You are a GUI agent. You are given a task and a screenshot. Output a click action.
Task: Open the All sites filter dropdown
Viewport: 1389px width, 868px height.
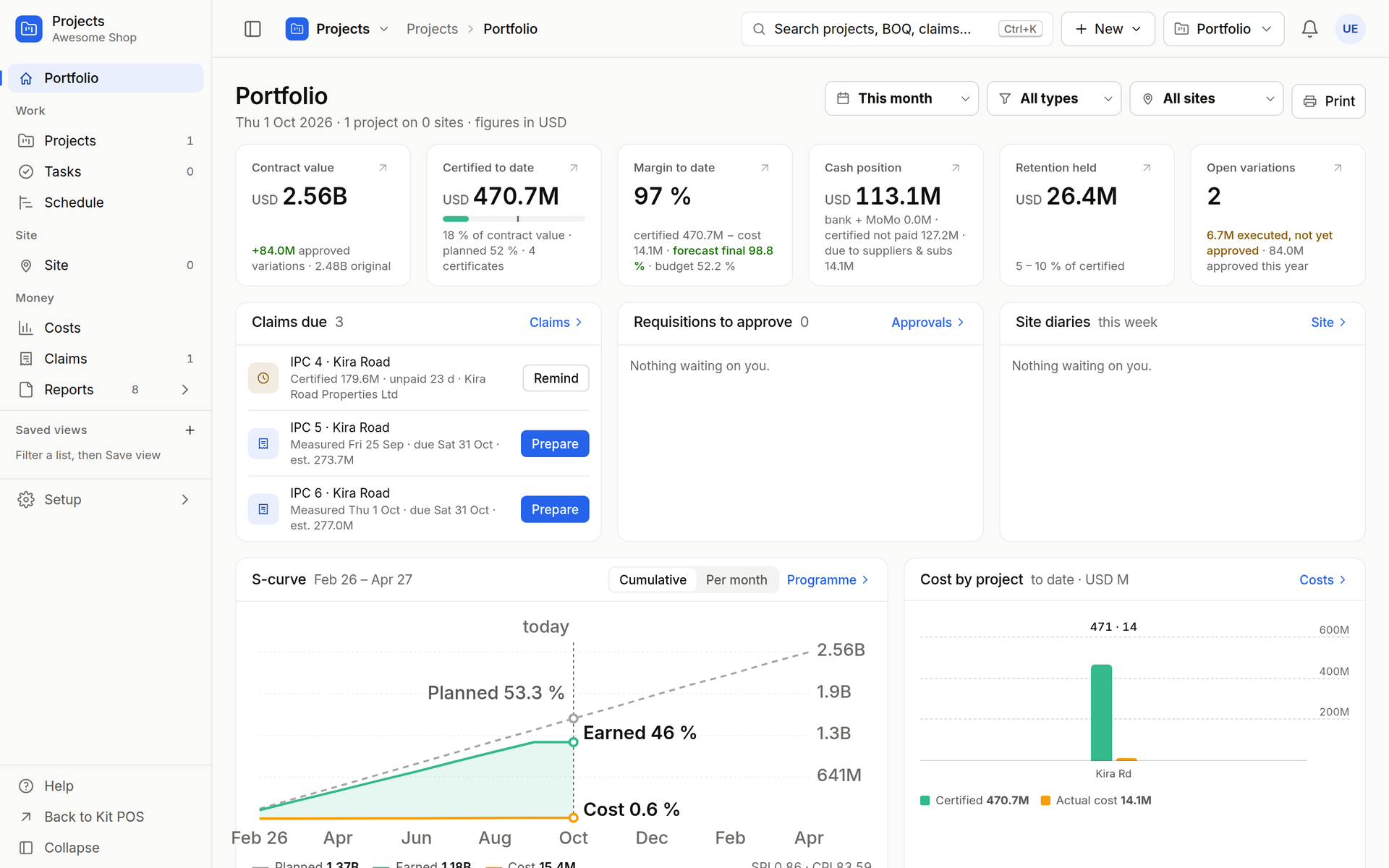point(1206,98)
